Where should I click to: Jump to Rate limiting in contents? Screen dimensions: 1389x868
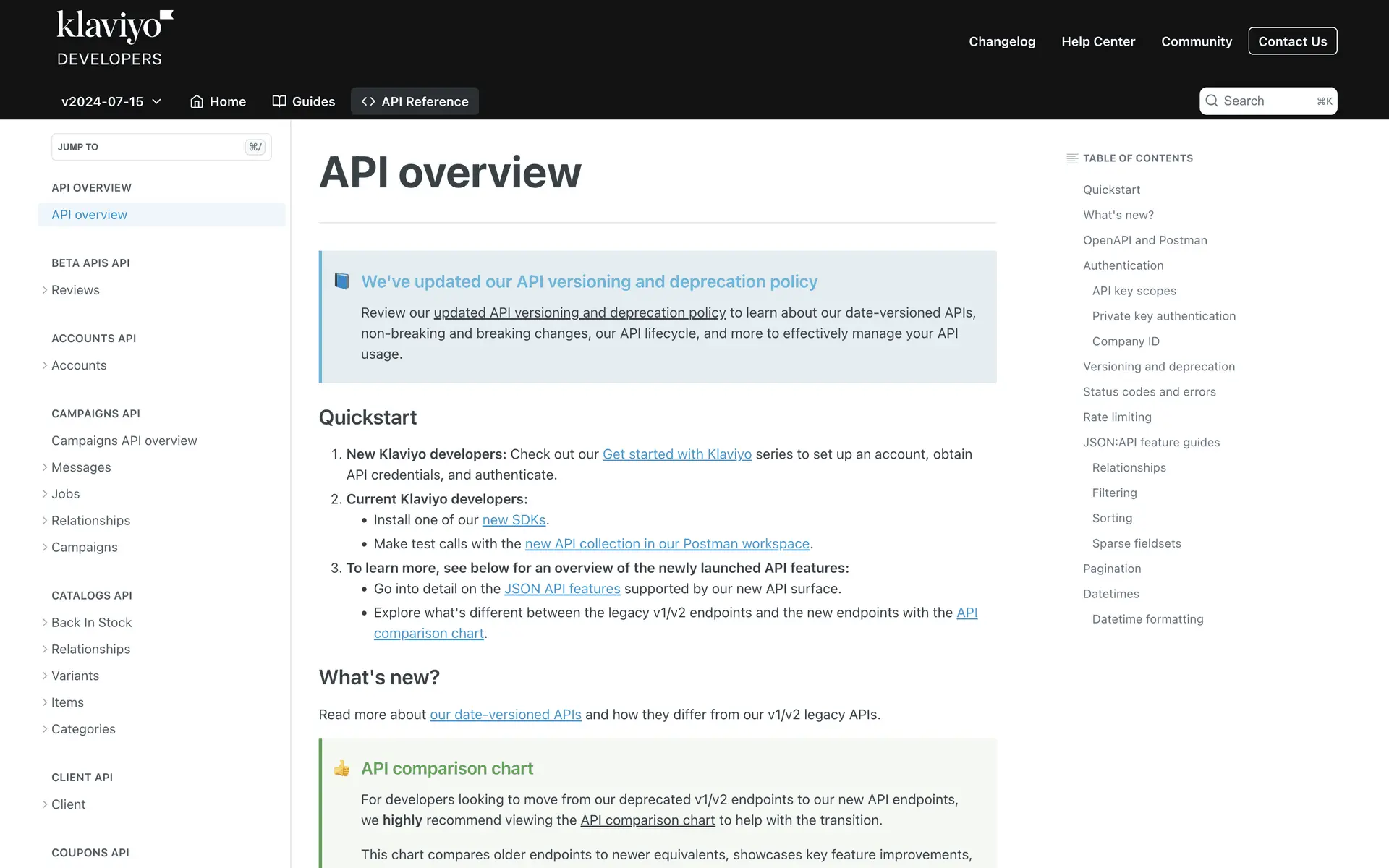pos(1117,417)
